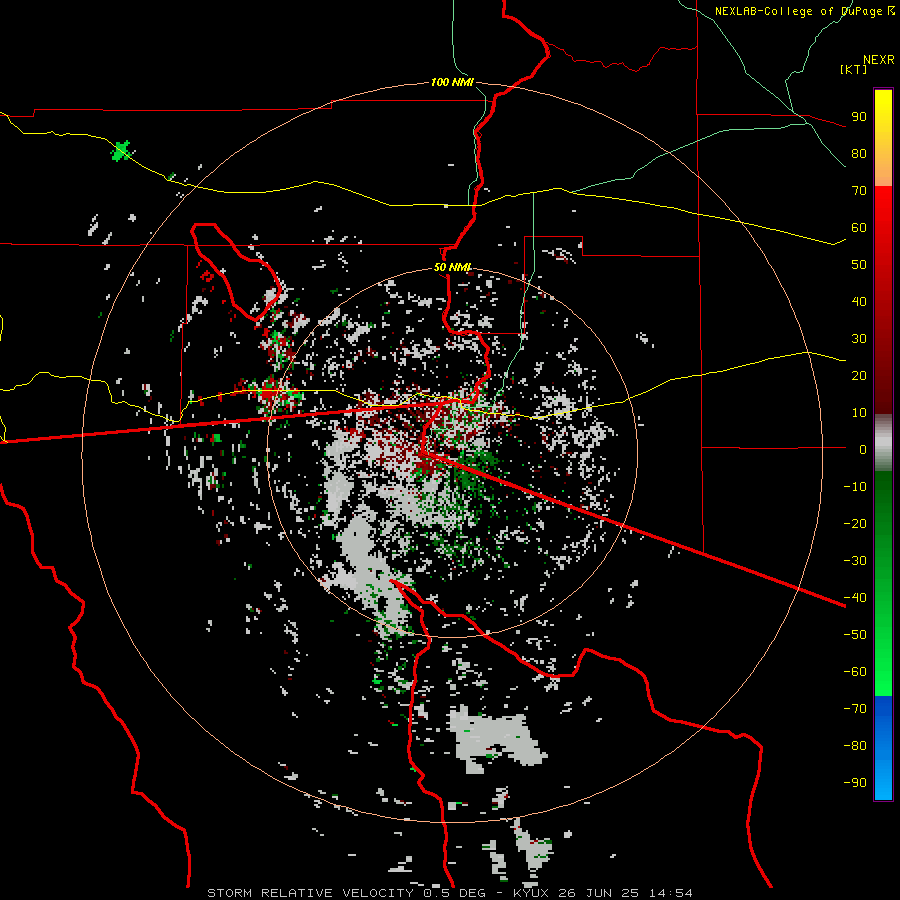Image resolution: width=900 pixels, height=900 pixels.
Task: Click the -20 value on velocity scale
Action: [x=855, y=523]
